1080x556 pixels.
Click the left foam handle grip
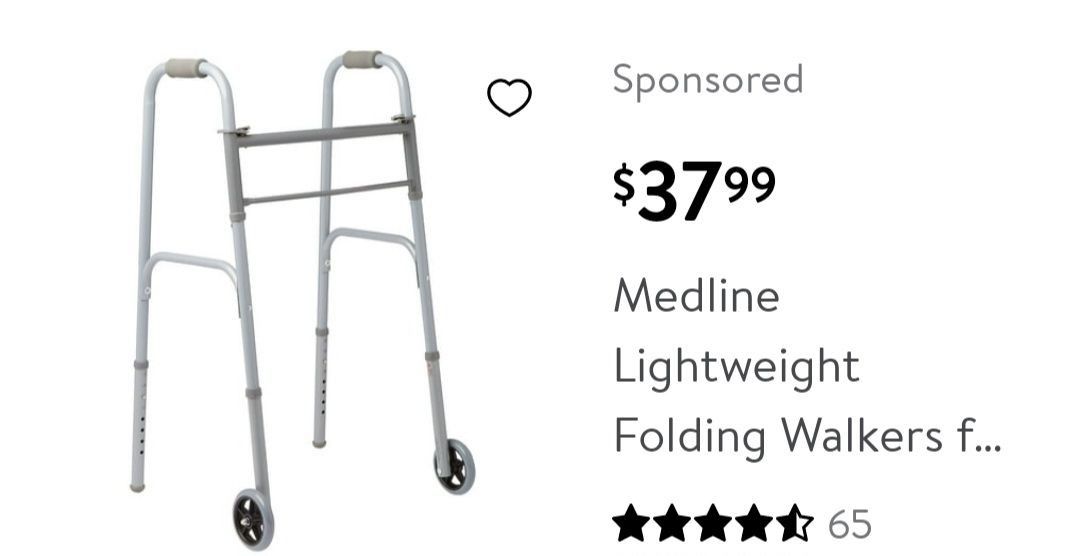185,68
